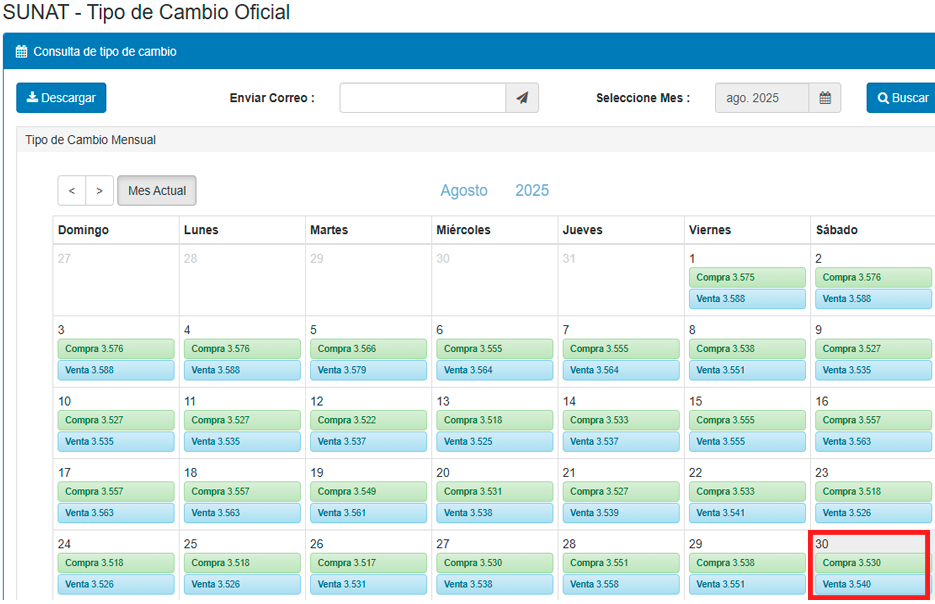This screenshot has height=604, width=935.
Task: Click the Descargar download button
Action: pyautogui.click(x=61, y=98)
